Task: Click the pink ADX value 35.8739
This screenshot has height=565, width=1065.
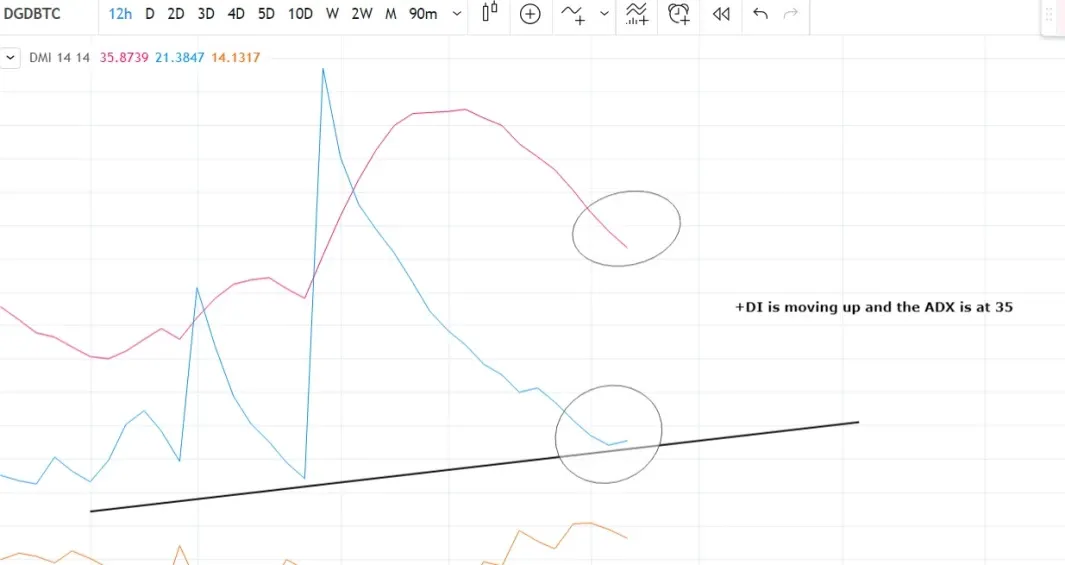Action: [x=124, y=58]
